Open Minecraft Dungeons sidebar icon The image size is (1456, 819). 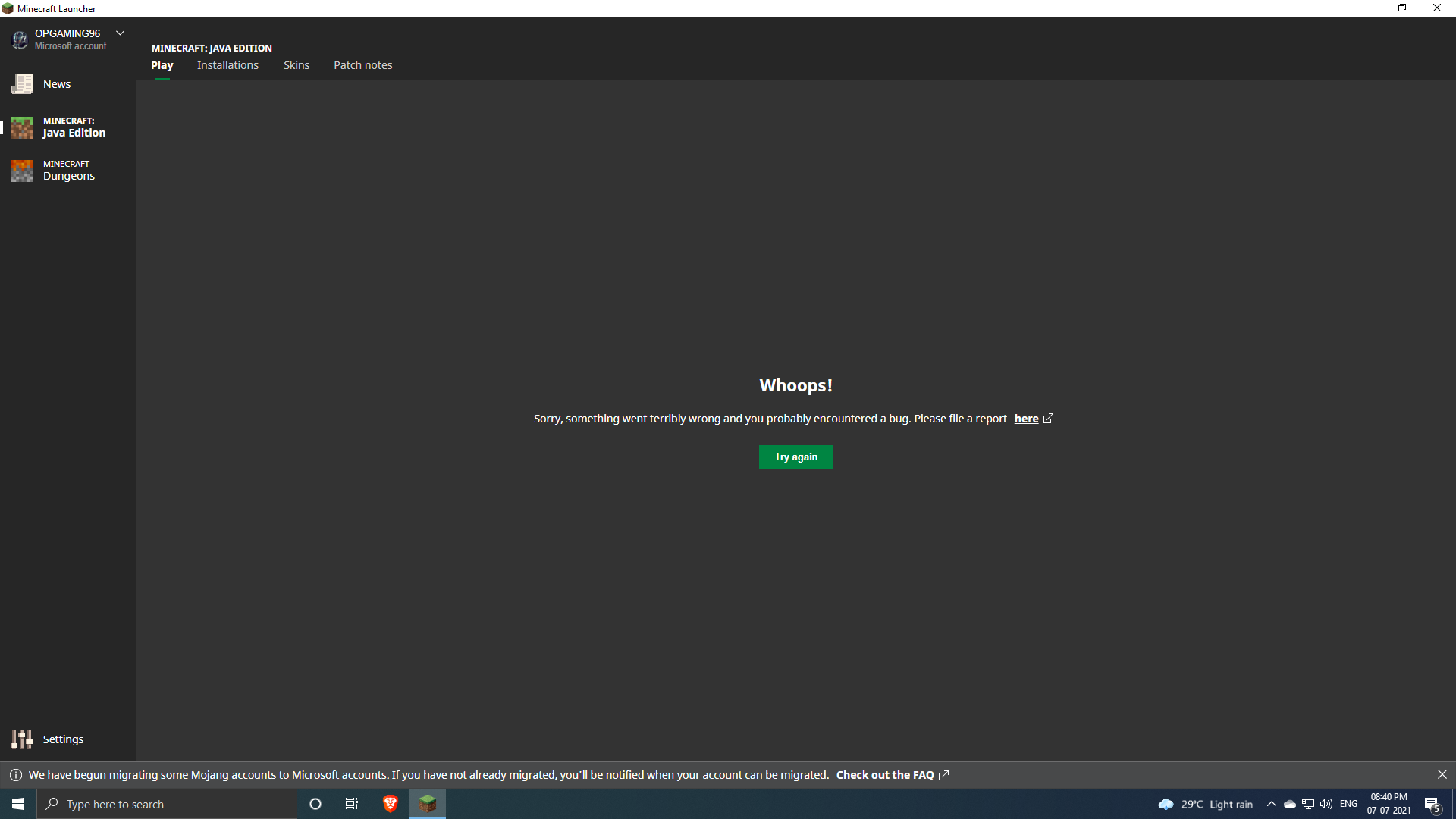pos(21,171)
